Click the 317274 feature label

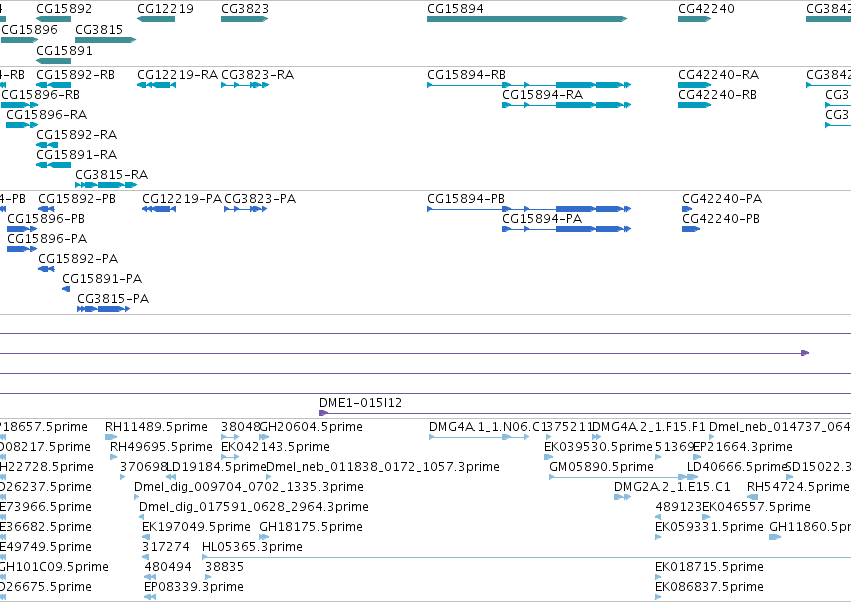(x=166, y=547)
